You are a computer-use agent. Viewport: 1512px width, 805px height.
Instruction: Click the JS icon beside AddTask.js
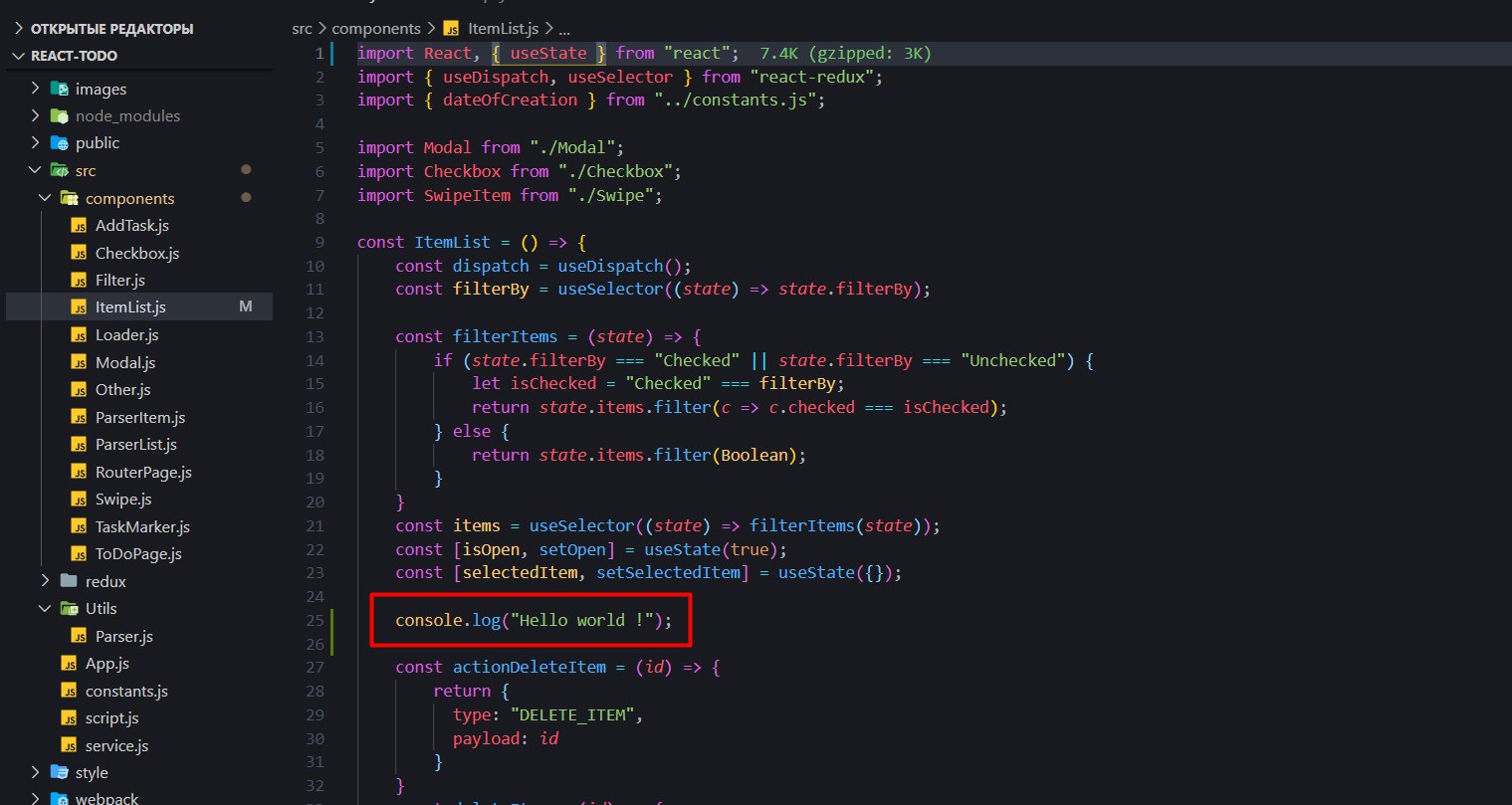[x=79, y=226]
